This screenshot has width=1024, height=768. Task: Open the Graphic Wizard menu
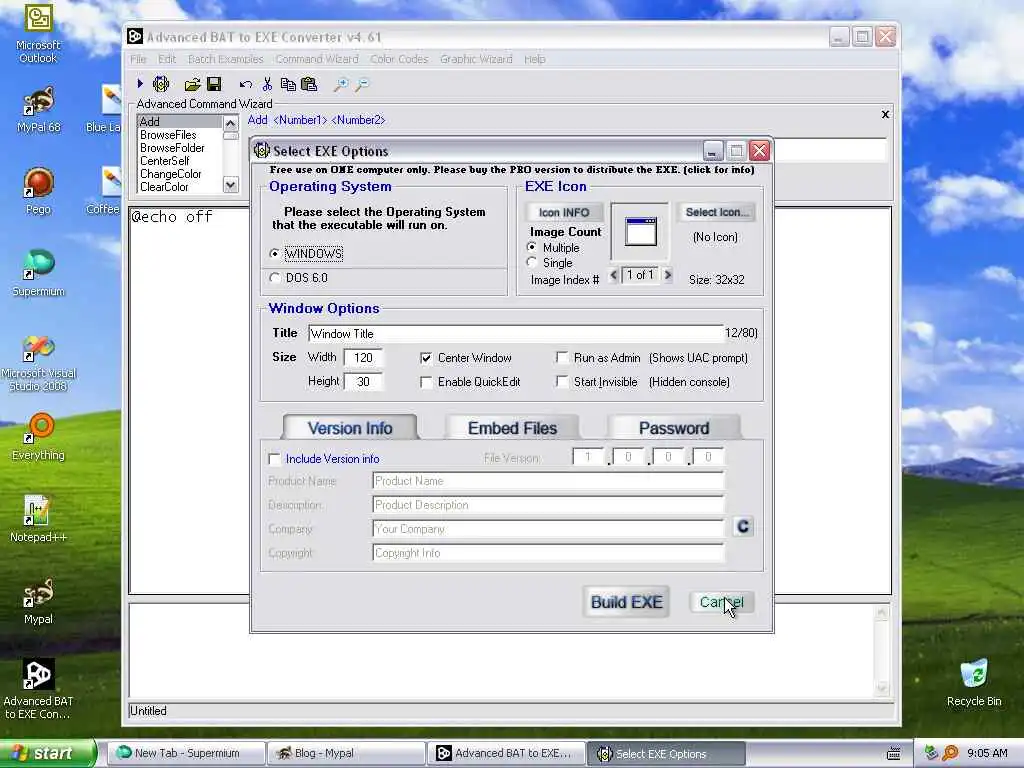click(476, 59)
